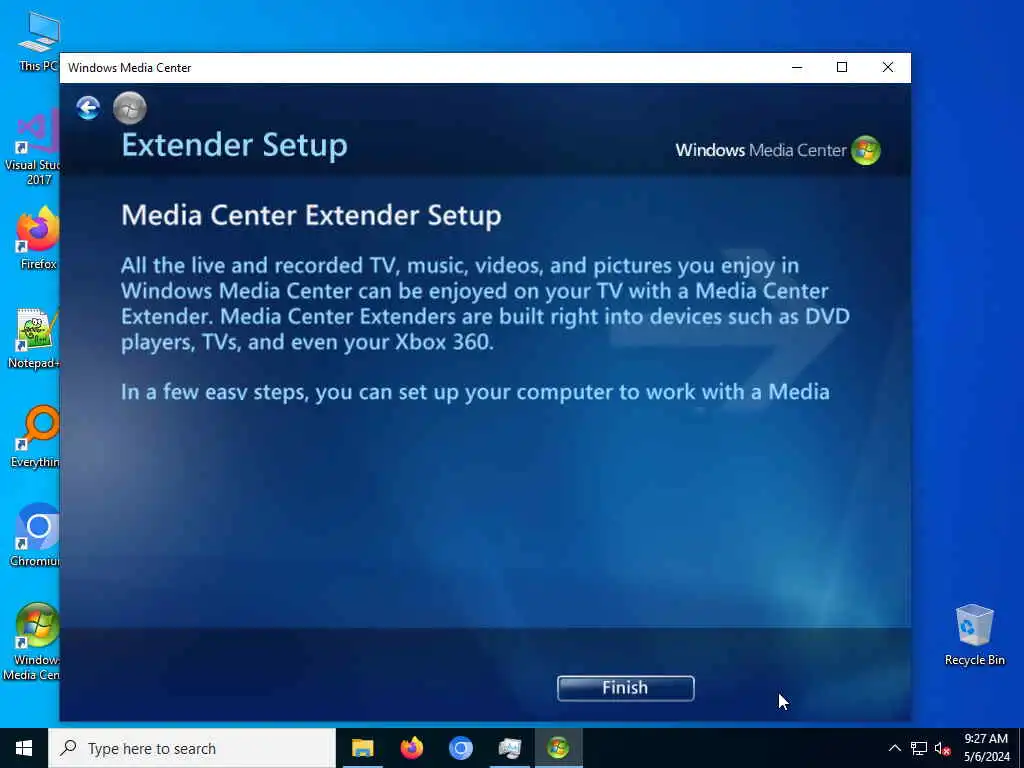This screenshot has height=768, width=1024.
Task: Open the Recycle Bin on desktop
Action: point(974,635)
